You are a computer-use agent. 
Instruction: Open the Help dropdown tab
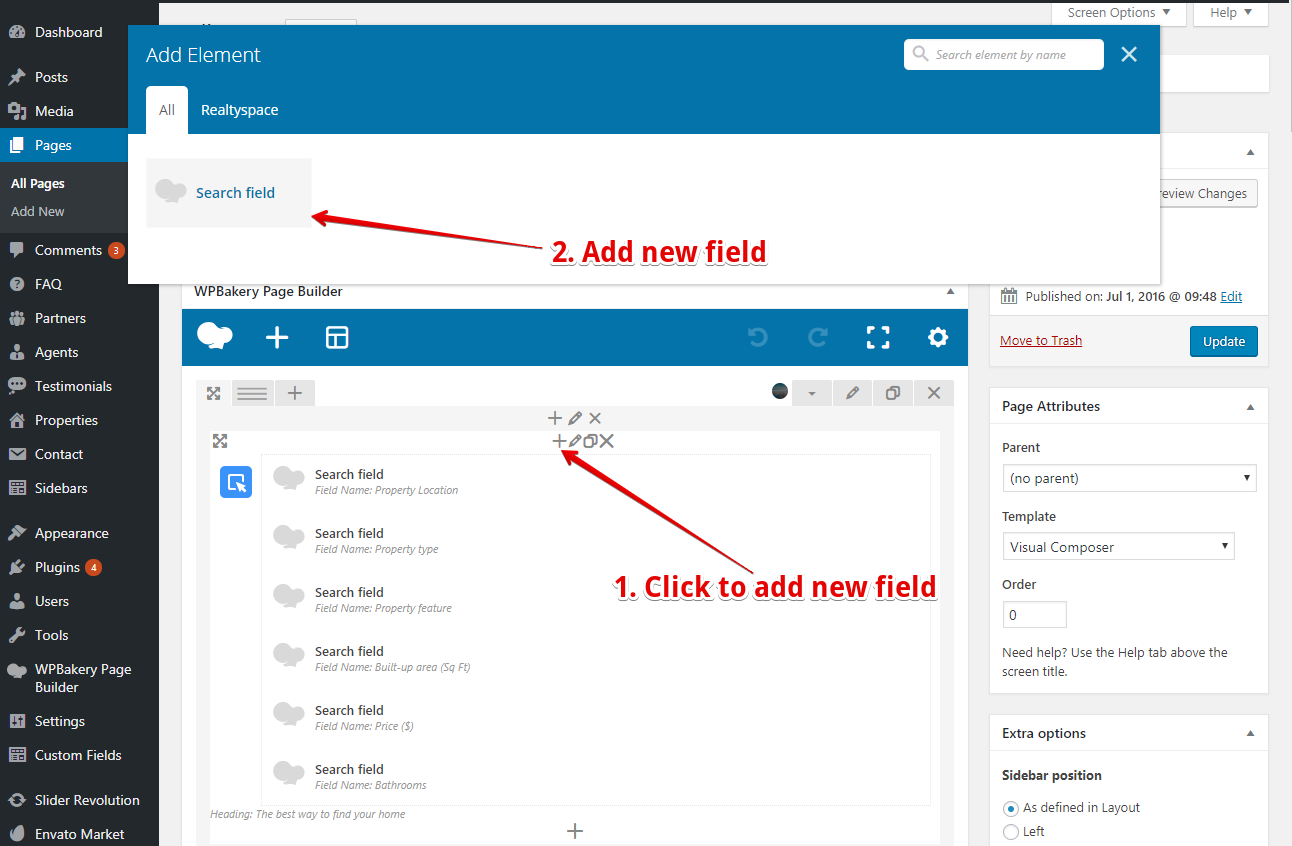click(x=1232, y=13)
